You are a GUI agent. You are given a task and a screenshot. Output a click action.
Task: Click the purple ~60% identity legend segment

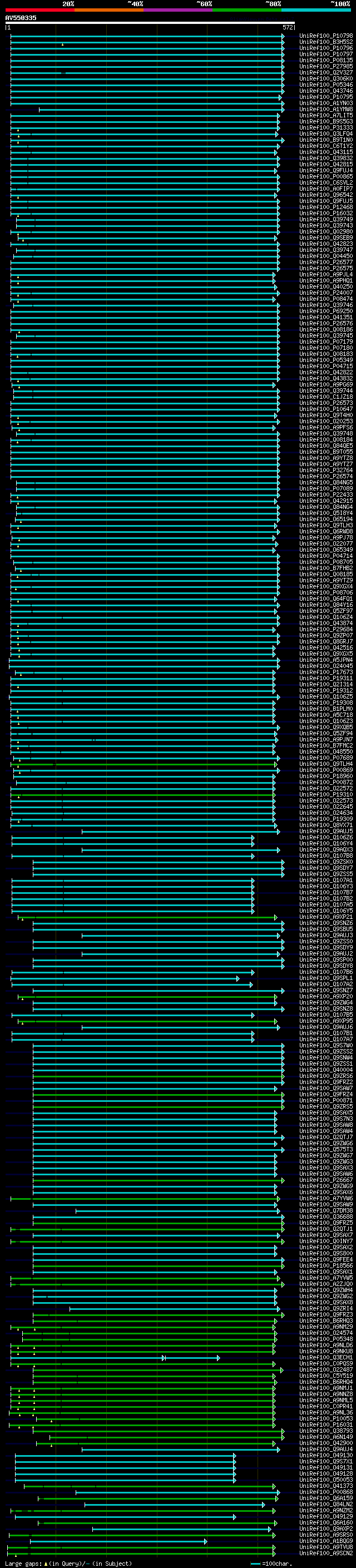[179, 11]
